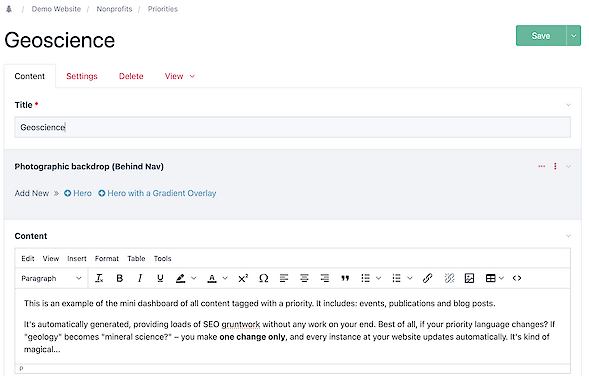Go to Nonprofits breadcrumb link
589x376 pixels.
(114, 9)
